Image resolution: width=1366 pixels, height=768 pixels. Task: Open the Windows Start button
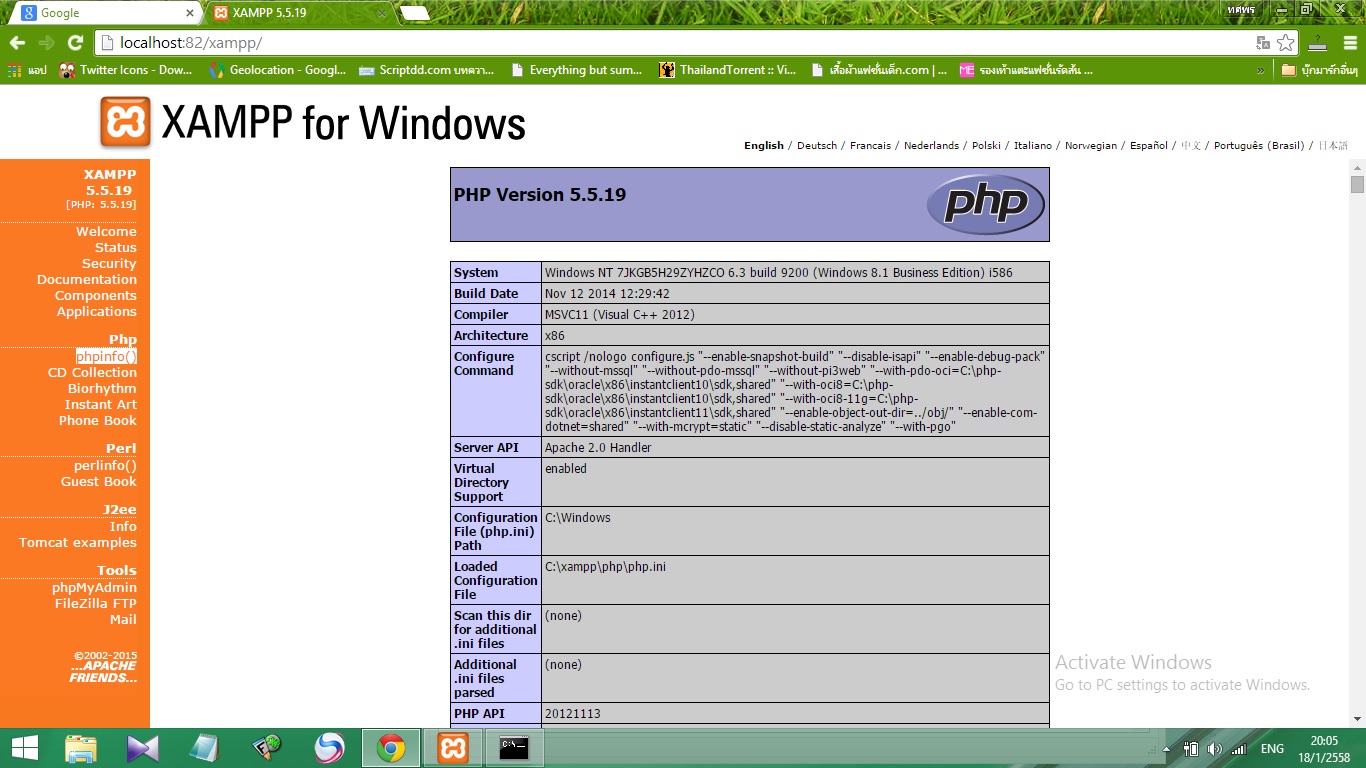[x=25, y=748]
